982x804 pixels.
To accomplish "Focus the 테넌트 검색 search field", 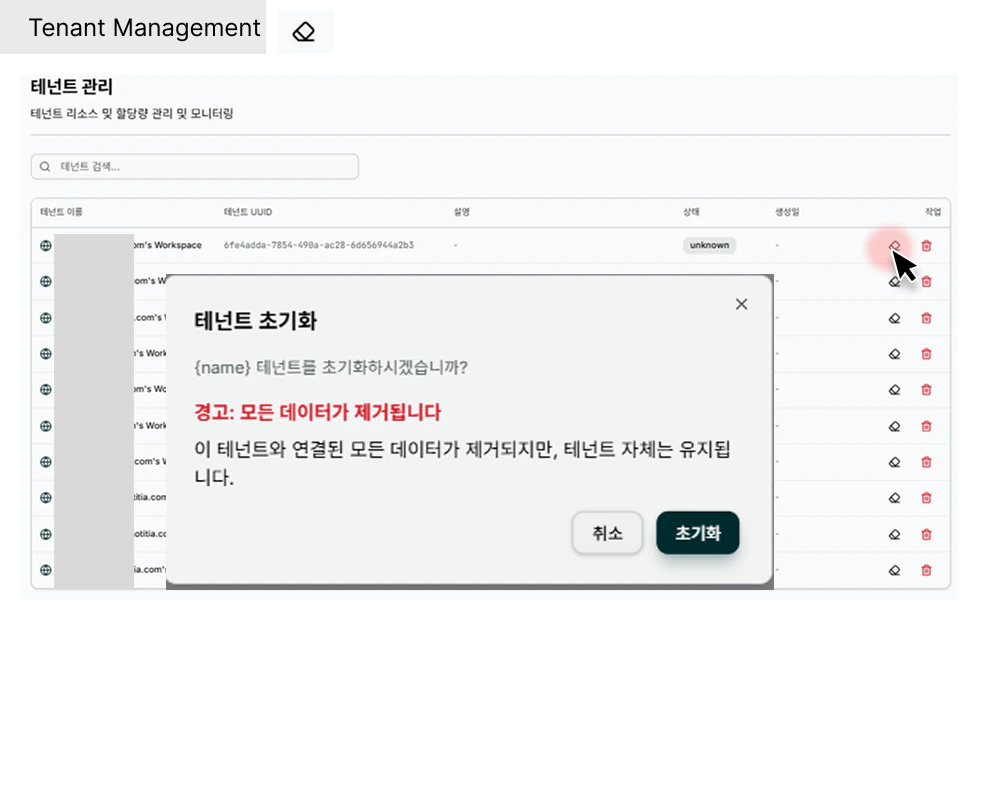I will (195, 166).
